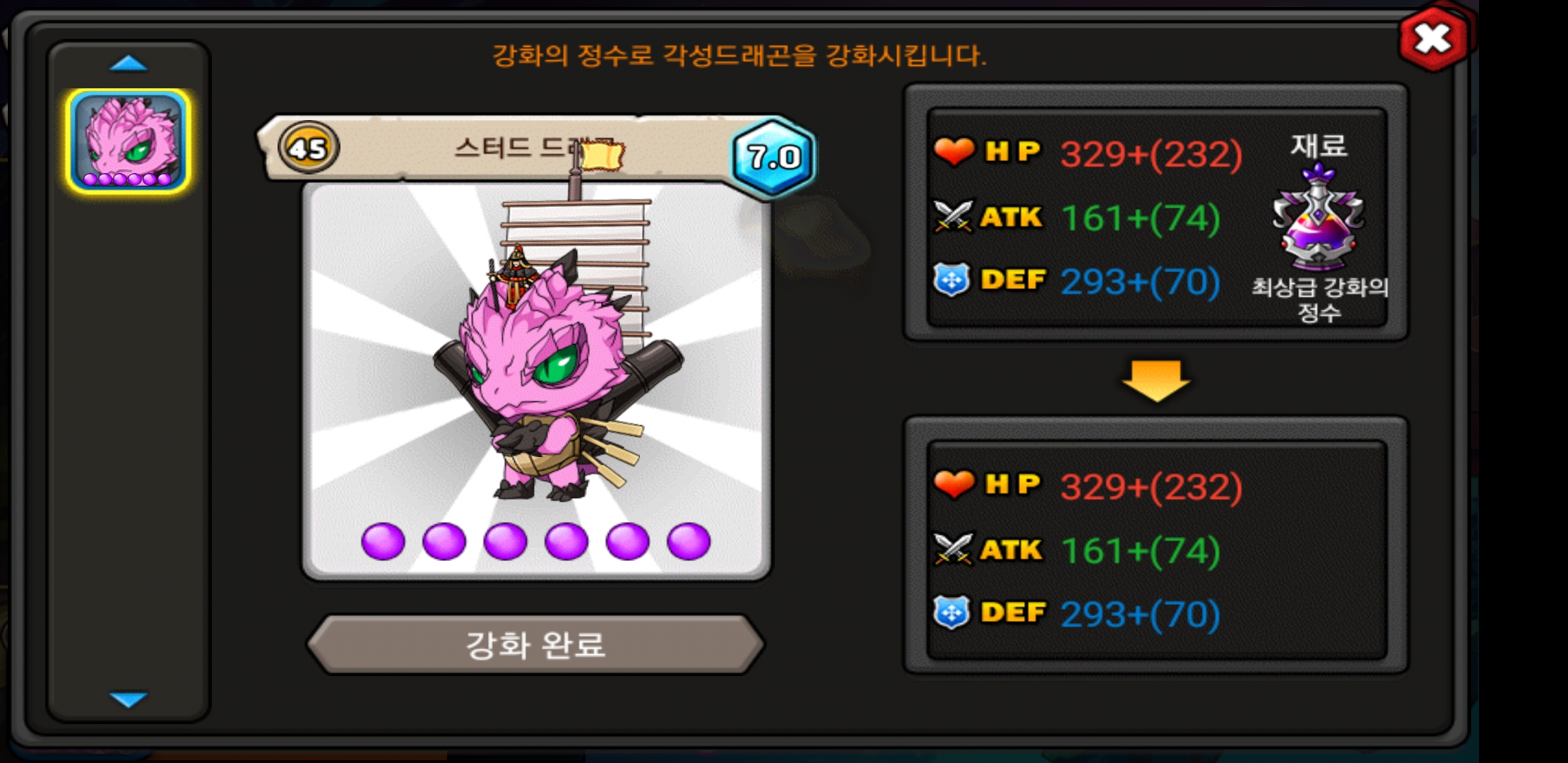Tap the last purple enhancement orb
This screenshot has width=1568, height=763.
tap(689, 542)
